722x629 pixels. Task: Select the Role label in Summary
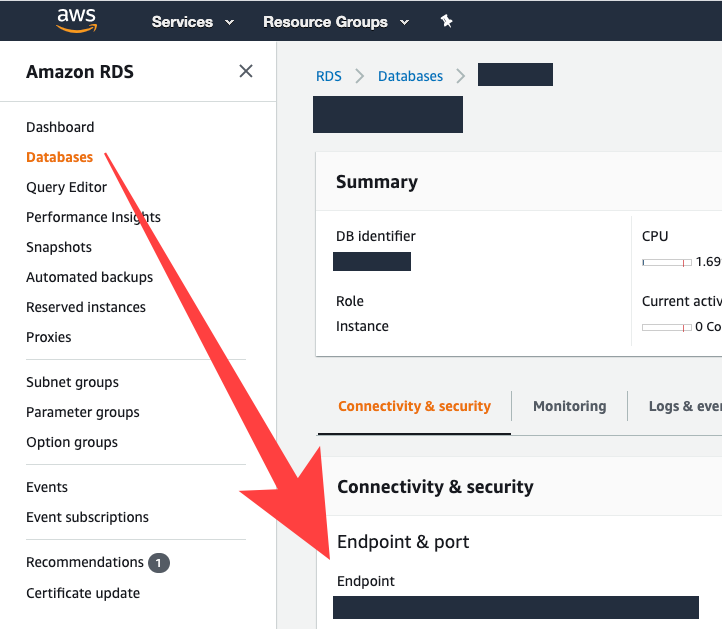tap(350, 301)
